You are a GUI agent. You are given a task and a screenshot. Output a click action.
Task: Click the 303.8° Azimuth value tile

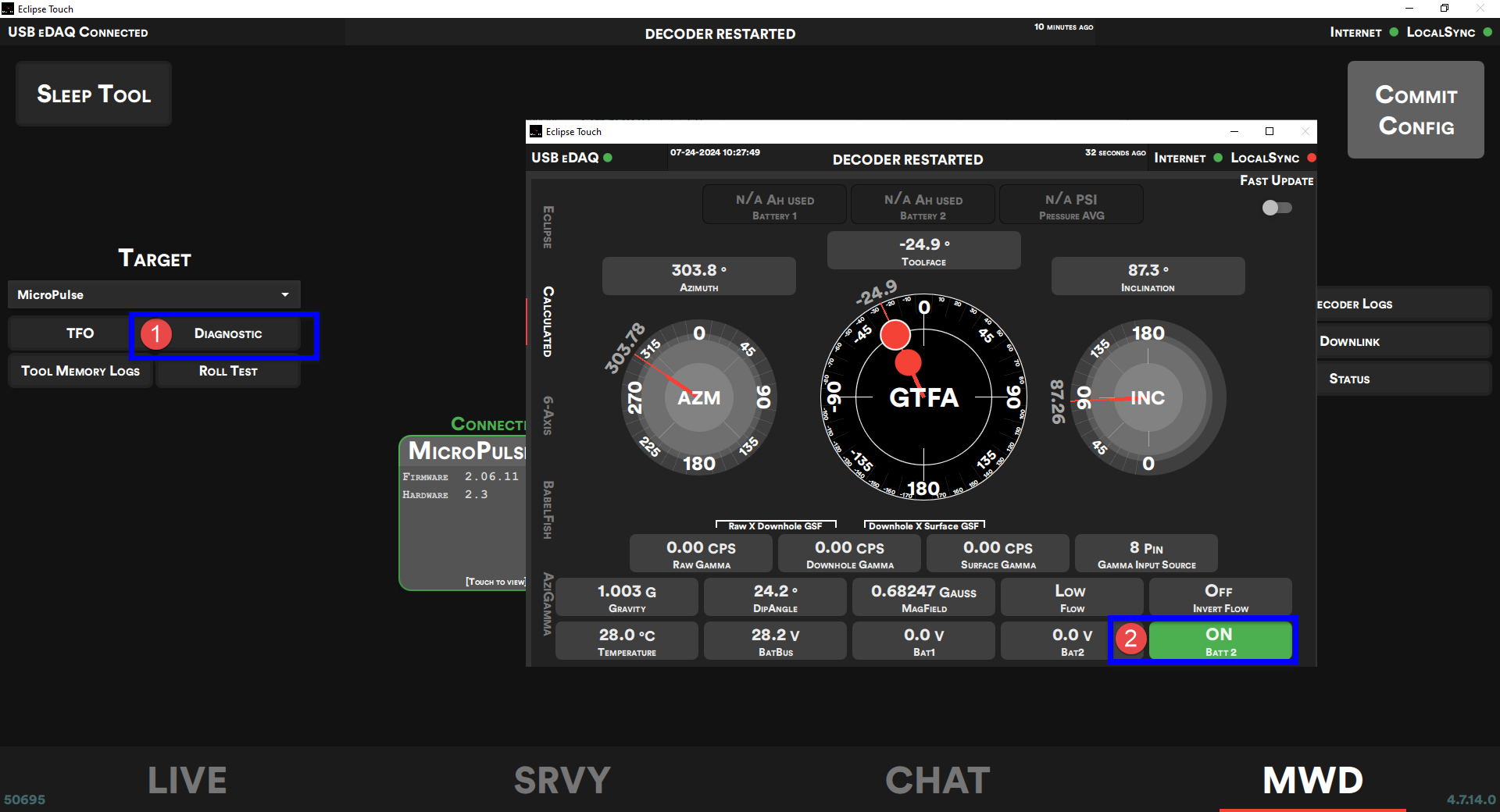(x=698, y=276)
